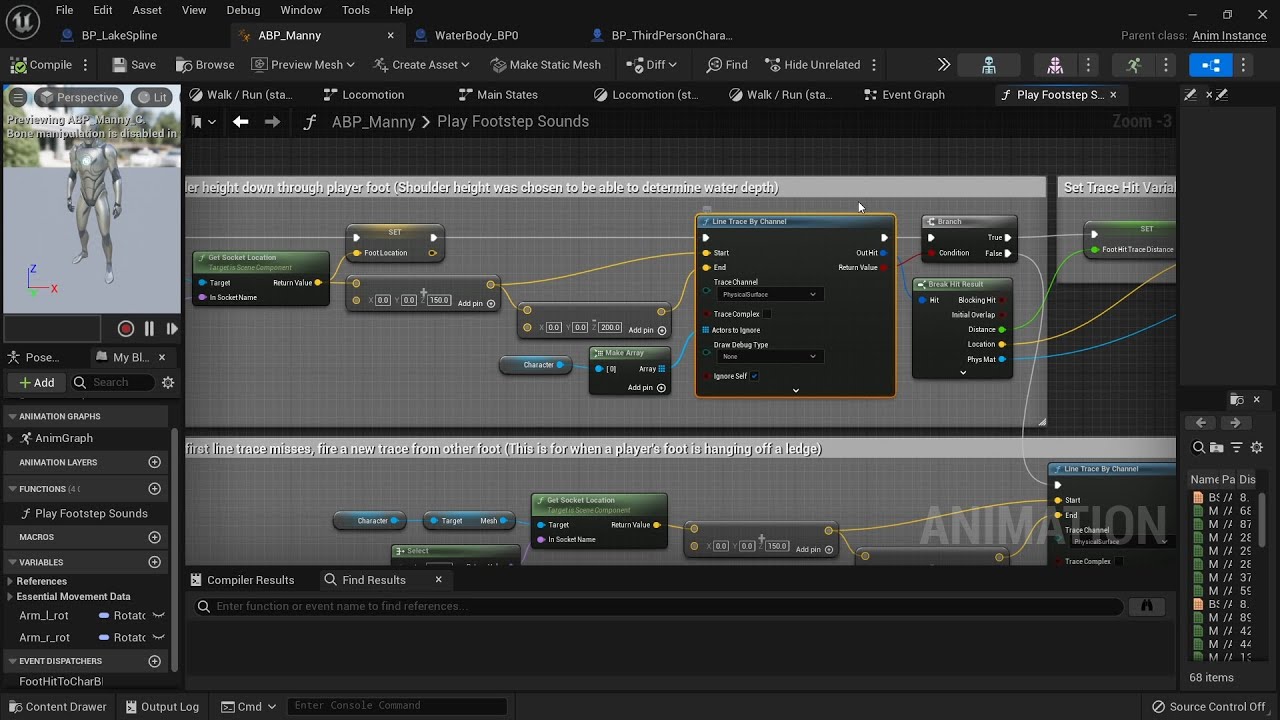Toggle Trace Complex on first Line Trace

[x=768, y=314]
